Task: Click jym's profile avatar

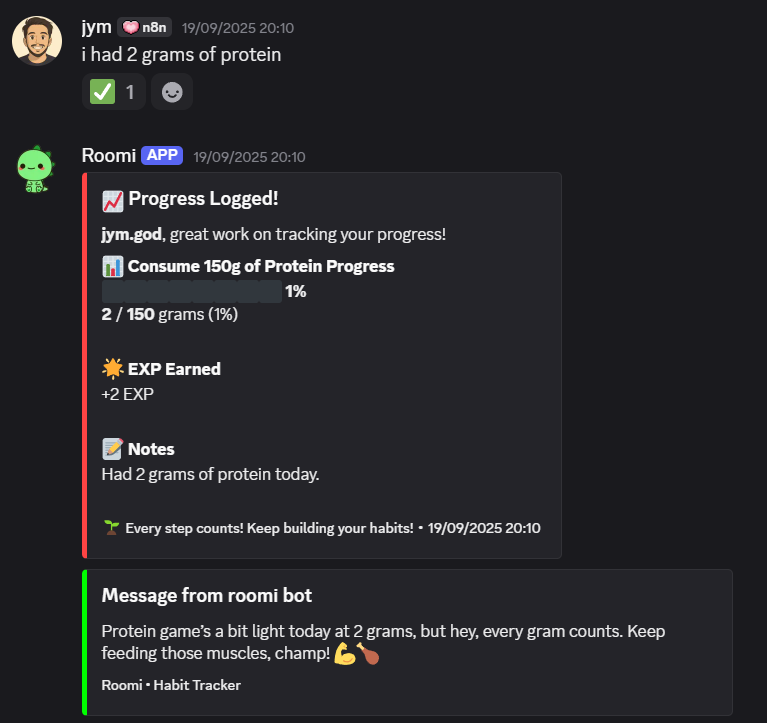Action: (36, 41)
